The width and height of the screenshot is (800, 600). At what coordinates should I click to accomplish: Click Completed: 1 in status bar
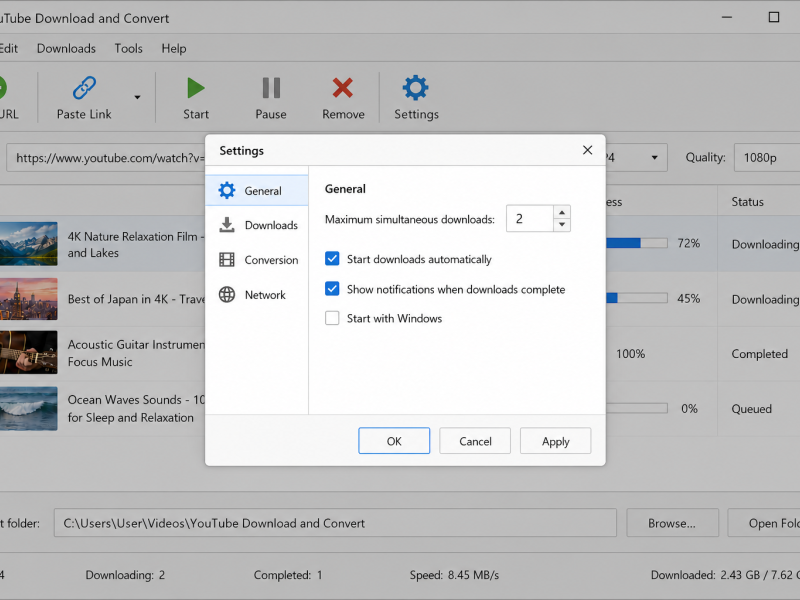288,575
